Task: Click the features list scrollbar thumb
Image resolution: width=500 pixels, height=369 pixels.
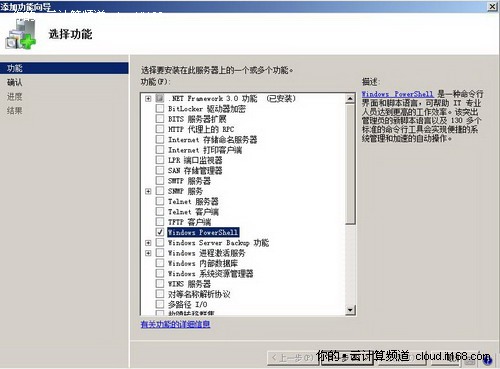Action: [x=350, y=164]
